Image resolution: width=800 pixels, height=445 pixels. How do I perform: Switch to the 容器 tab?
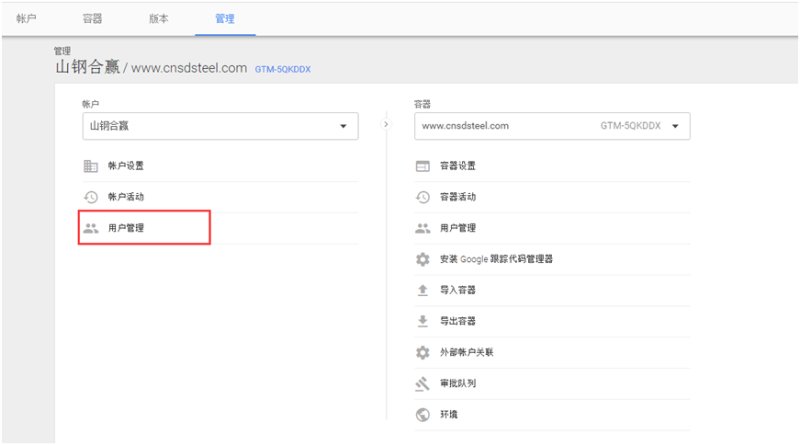click(x=91, y=19)
